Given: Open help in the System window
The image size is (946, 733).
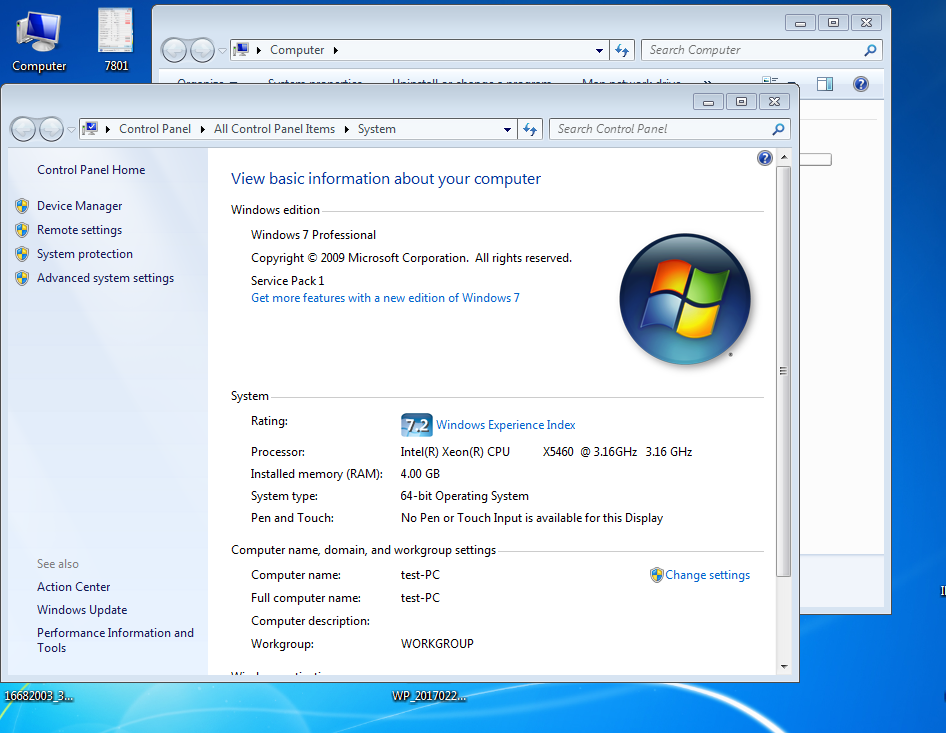Looking at the screenshot, I should [764, 158].
